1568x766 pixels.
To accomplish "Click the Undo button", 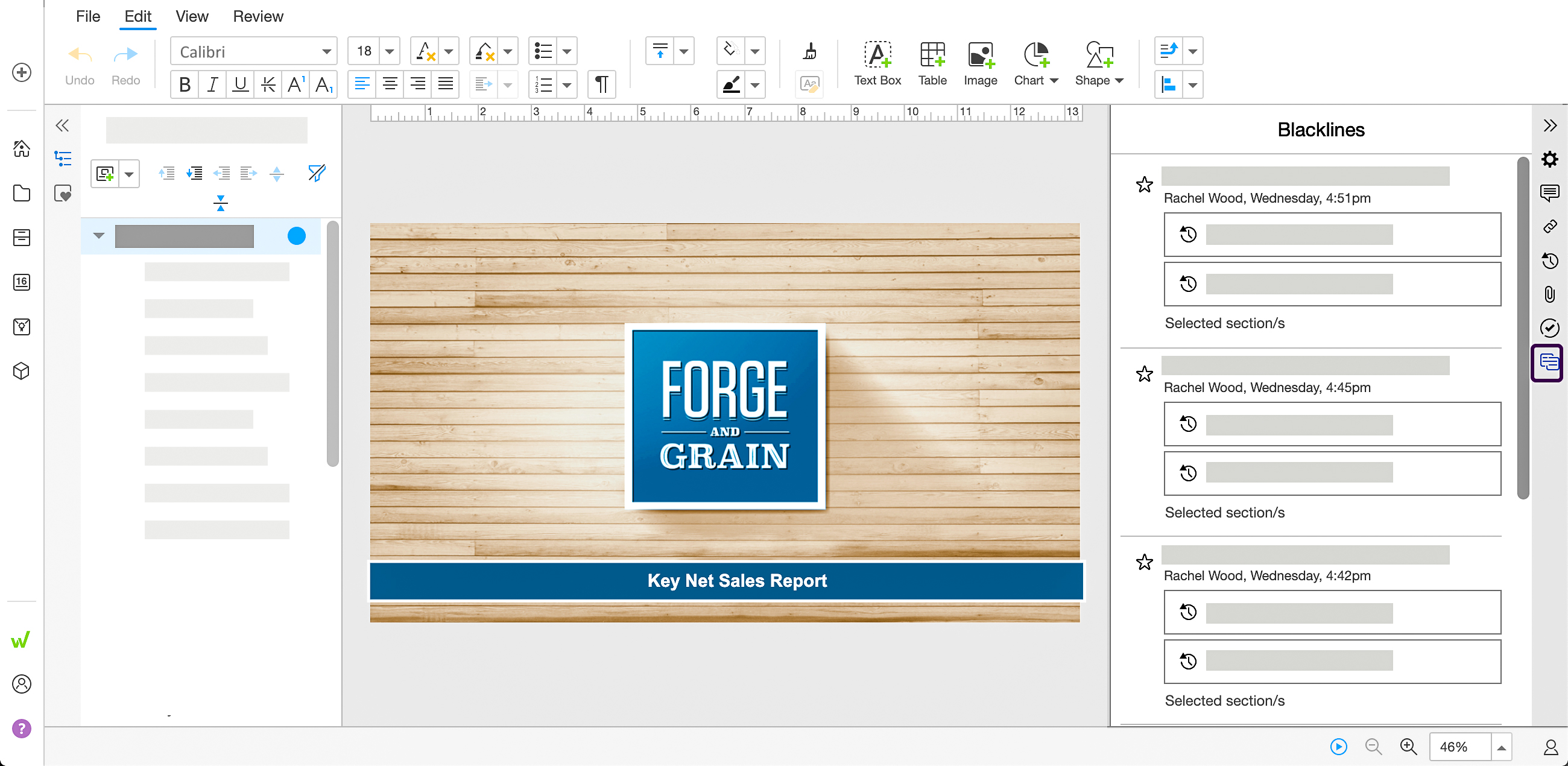I will click(79, 63).
